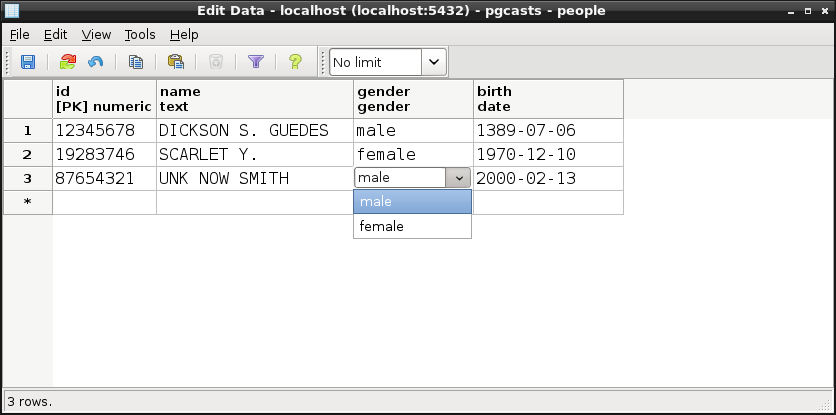This screenshot has width=836, height=415.
Task: Click the empty id cell in new row
Action: click(x=104, y=202)
